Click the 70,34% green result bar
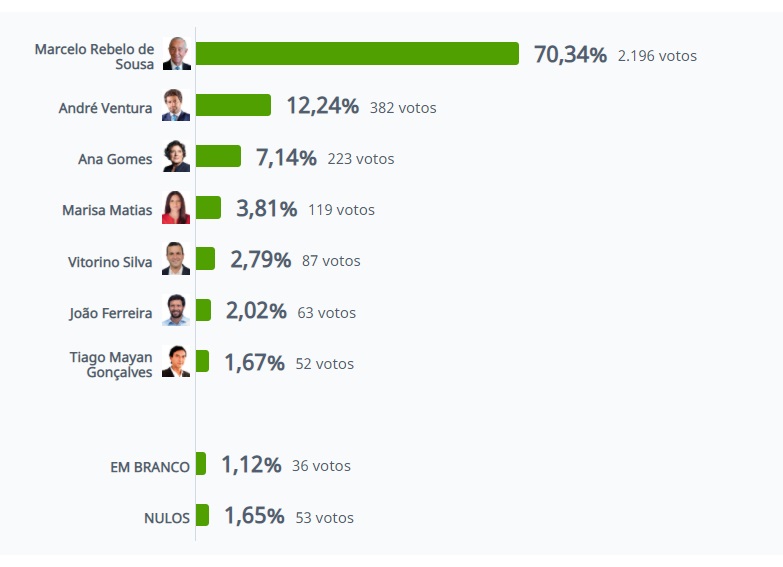 click(357, 54)
